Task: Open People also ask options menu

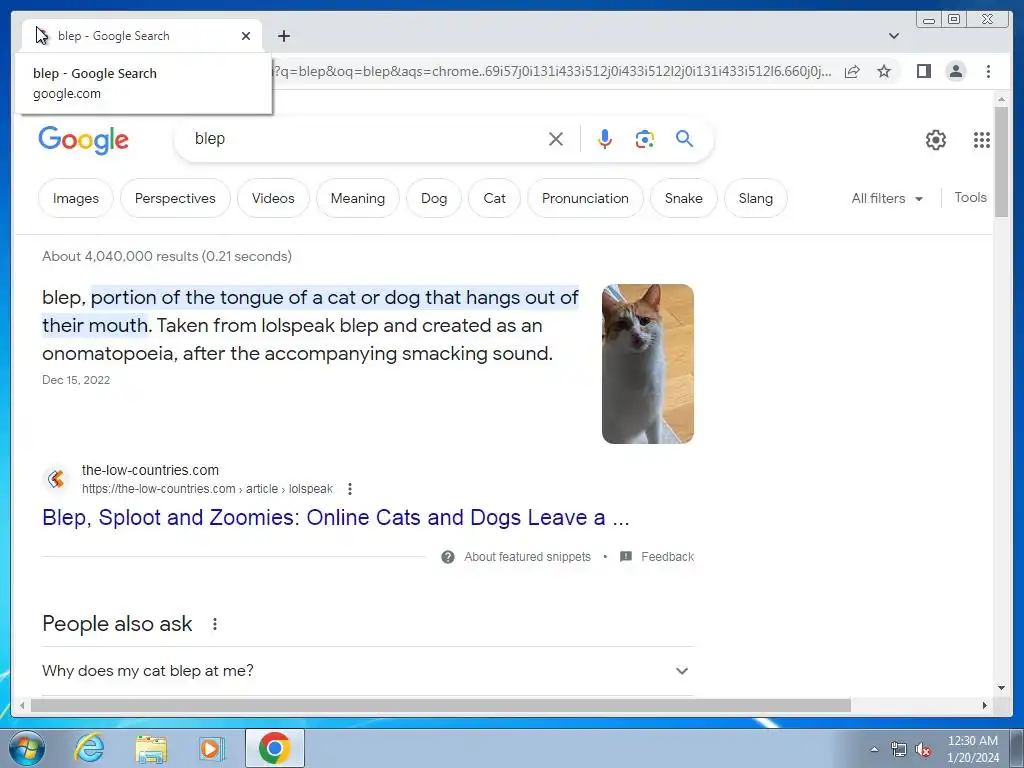Action: [x=215, y=624]
